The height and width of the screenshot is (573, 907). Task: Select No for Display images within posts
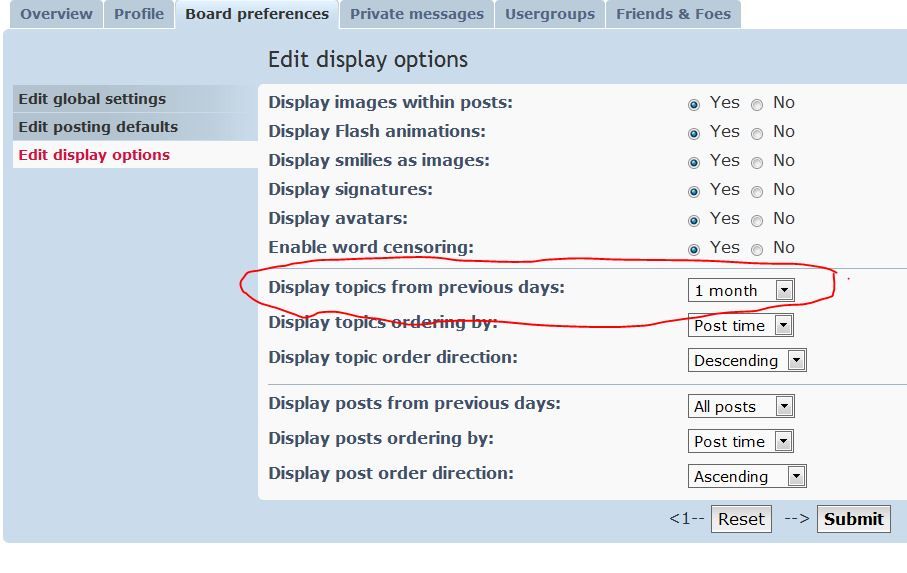pyautogui.click(x=757, y=105)
